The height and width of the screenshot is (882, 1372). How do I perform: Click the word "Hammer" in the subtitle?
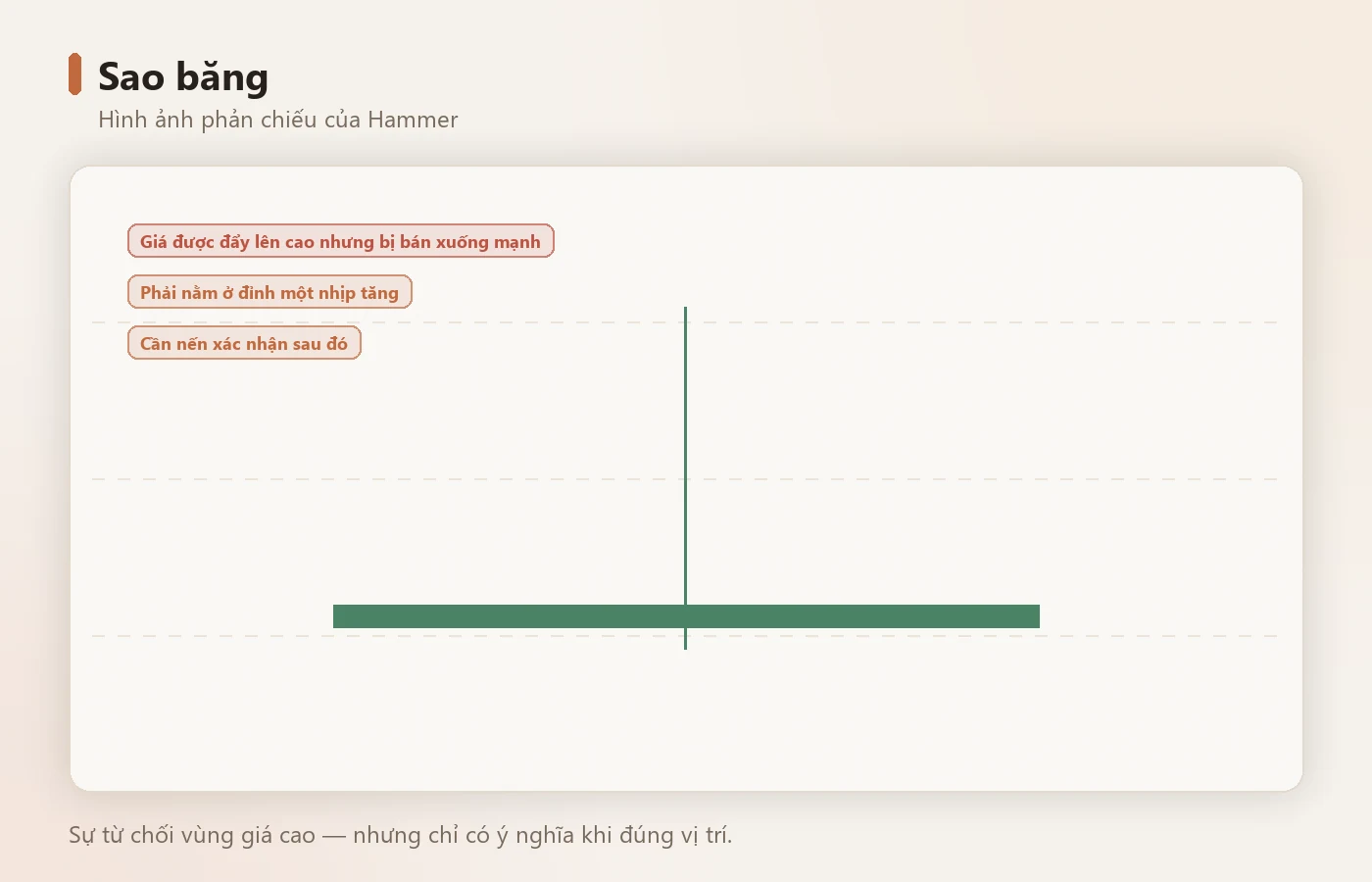click(x=413, y=120)
